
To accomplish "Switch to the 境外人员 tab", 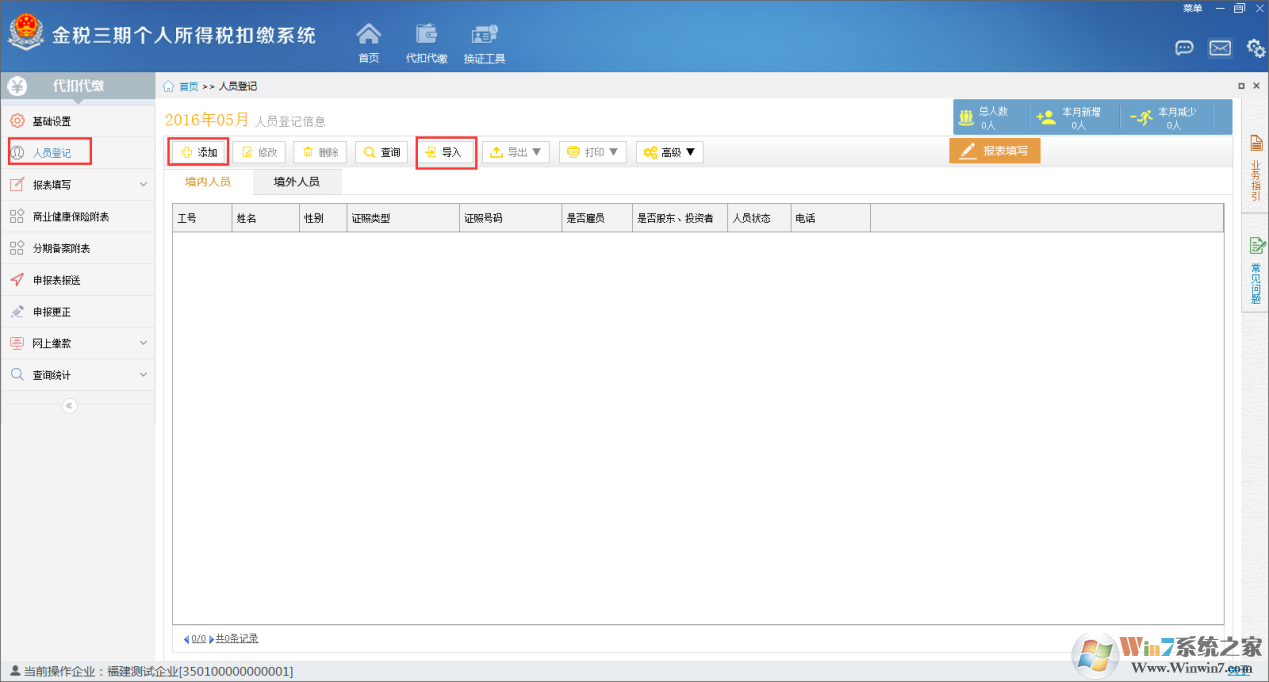I will pos(297,182).
